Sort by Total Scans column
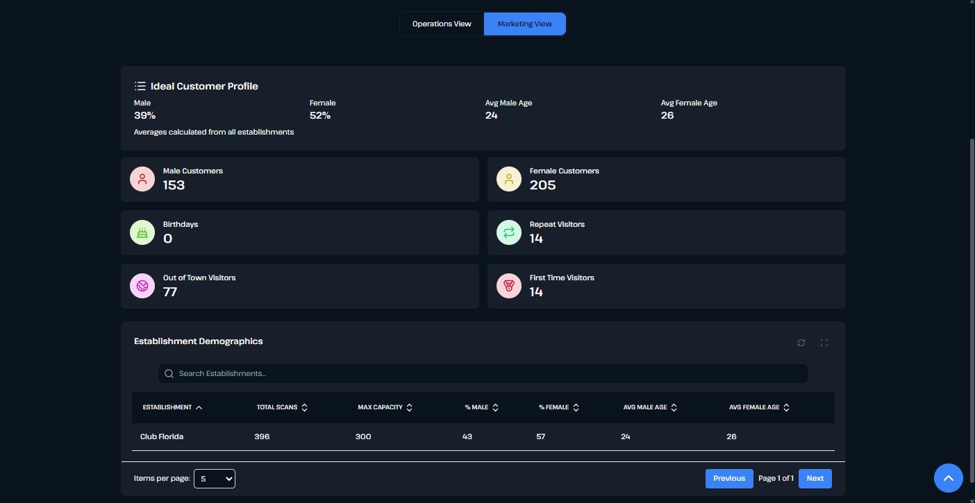975x503 pixels. [x=282, y=408]
